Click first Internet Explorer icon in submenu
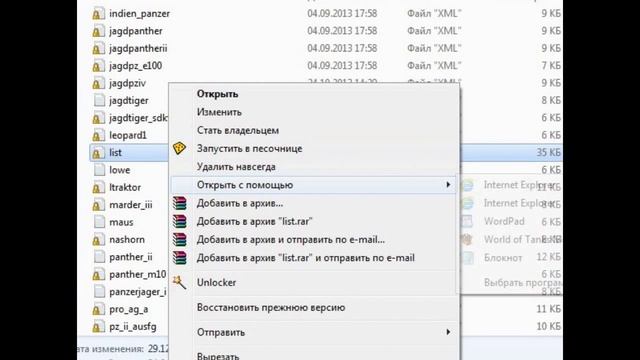640x360 pixels. 467,185
